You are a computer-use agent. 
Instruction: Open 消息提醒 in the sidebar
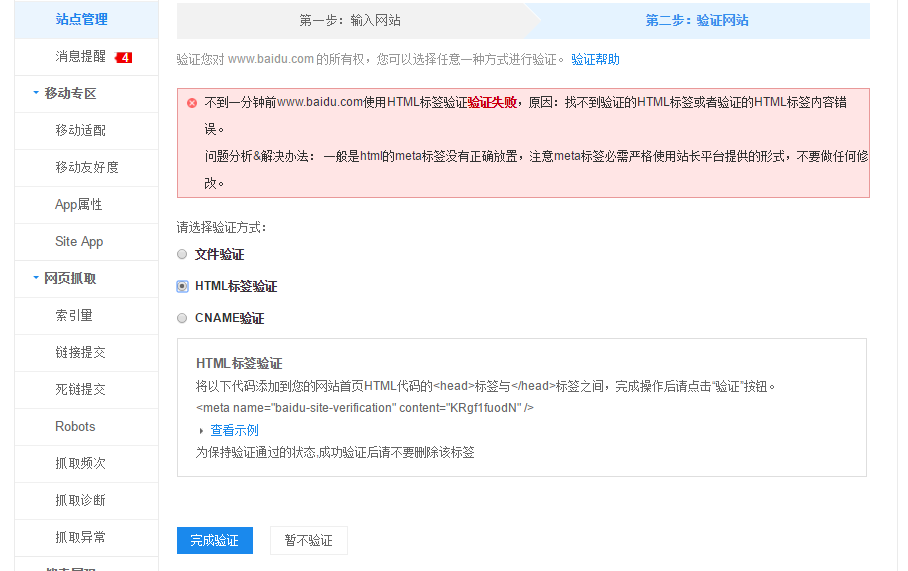click(x=80, y=57)
